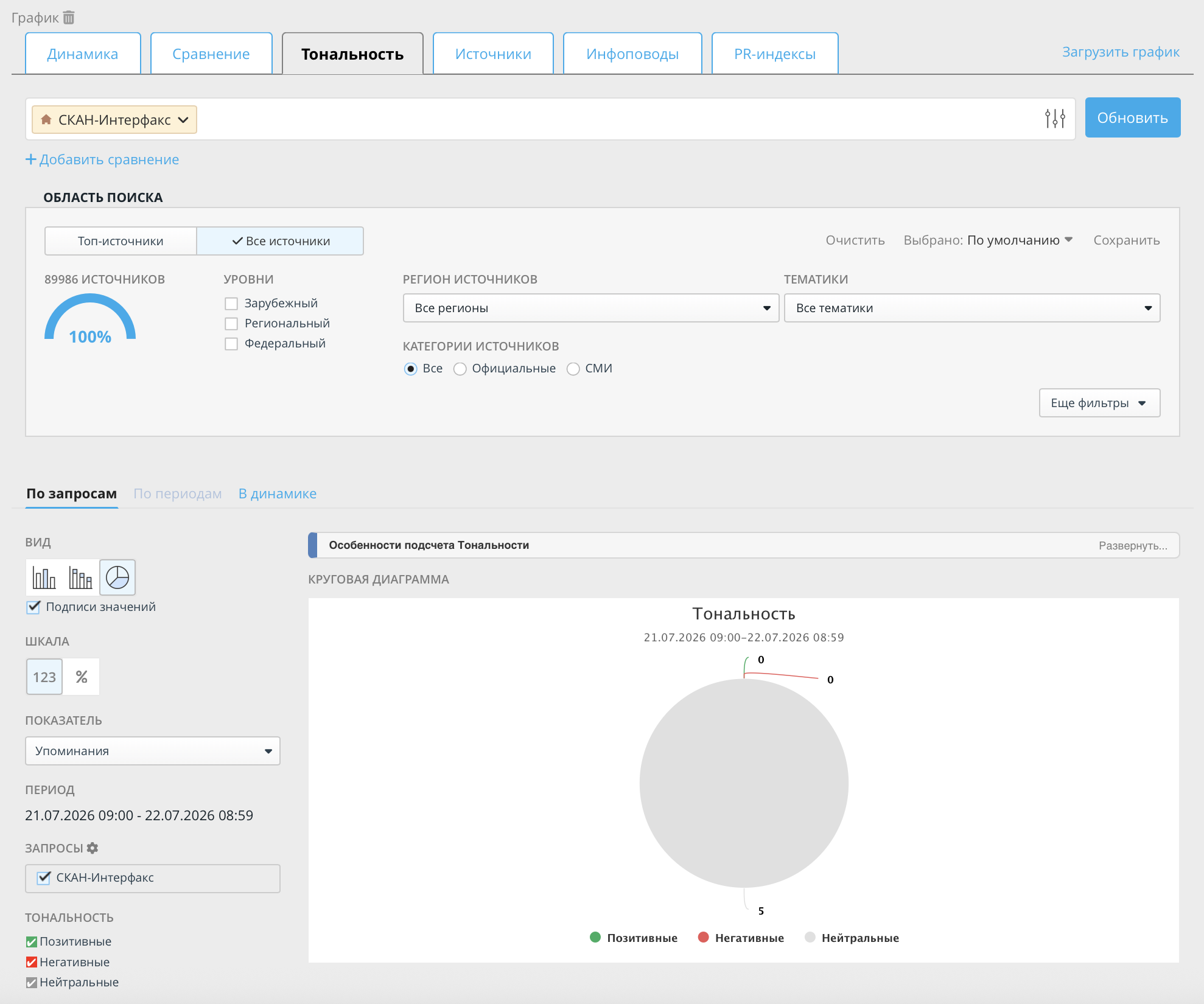
Task: Switch to Сравнение tab
Action: [x=211, y=54]
